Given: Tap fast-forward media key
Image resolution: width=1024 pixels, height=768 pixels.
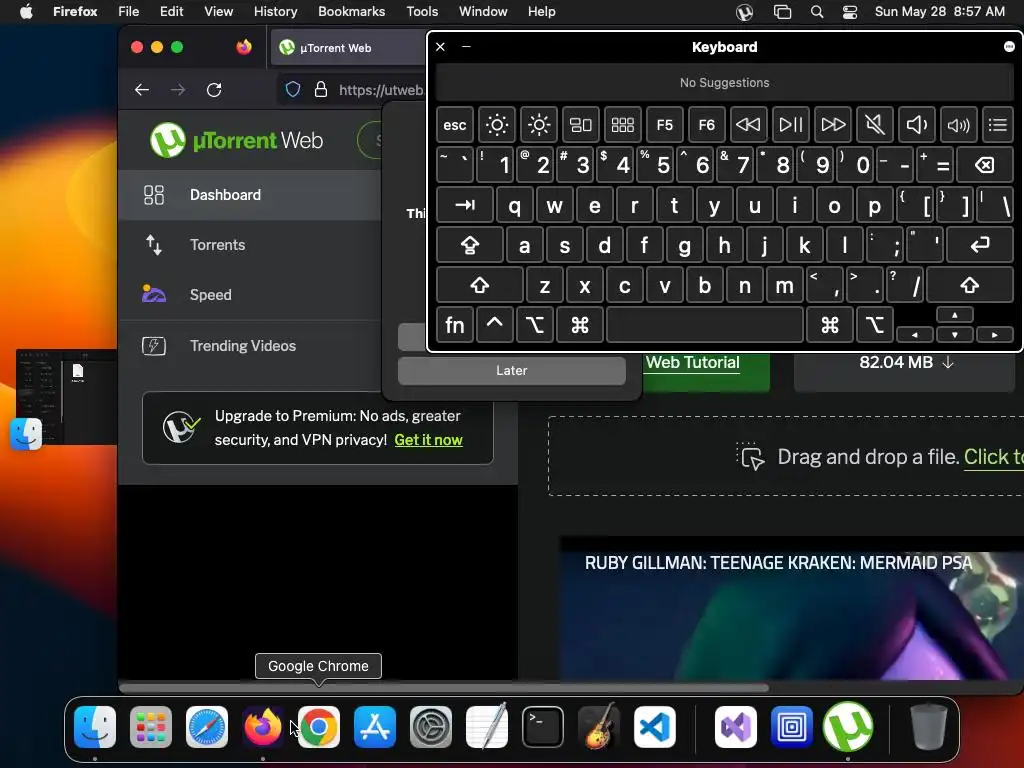Looking at the screenshot, I should coord(833,125).
